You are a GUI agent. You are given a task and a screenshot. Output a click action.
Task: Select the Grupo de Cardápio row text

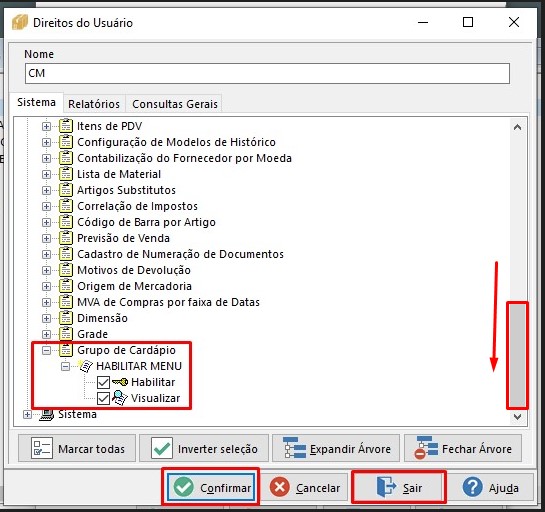tap(126, 350)
